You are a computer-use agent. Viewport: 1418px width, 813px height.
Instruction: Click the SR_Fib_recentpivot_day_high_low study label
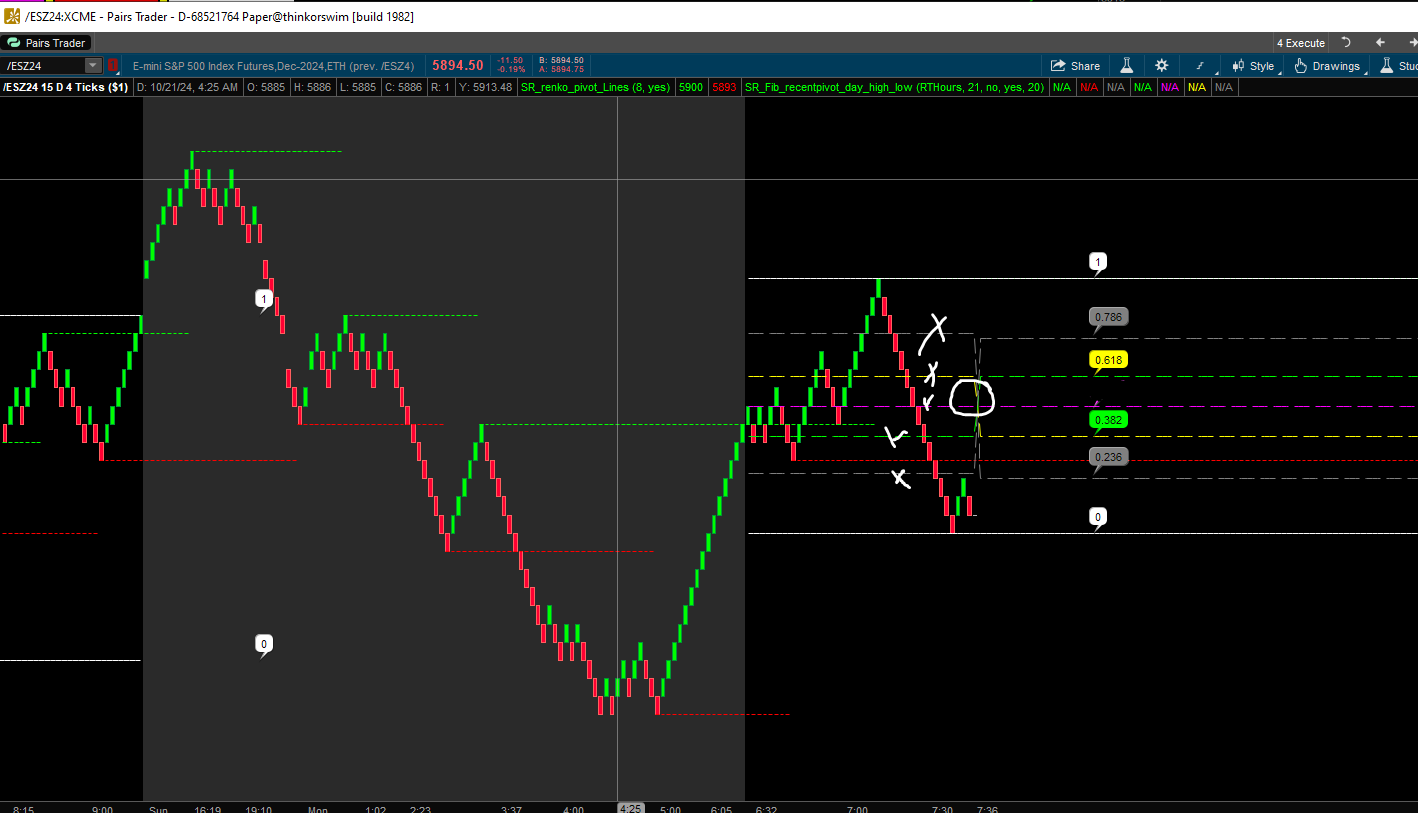tap(895, 88)
